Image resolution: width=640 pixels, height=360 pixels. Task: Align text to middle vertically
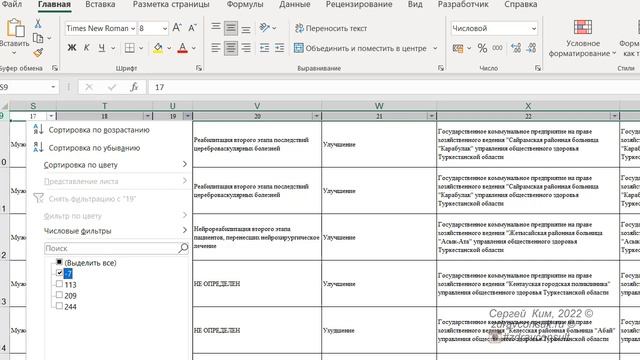(231, 28)
